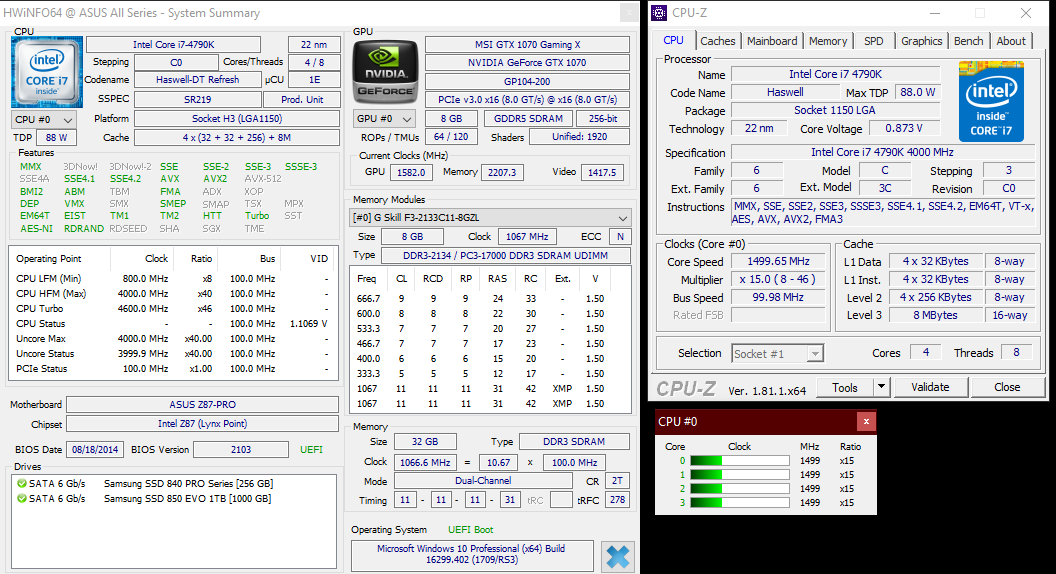The height and width of the screenshot is (574, 1056).
Task: Open the Memory tab in CPU-Z
Action: point(828,41)
